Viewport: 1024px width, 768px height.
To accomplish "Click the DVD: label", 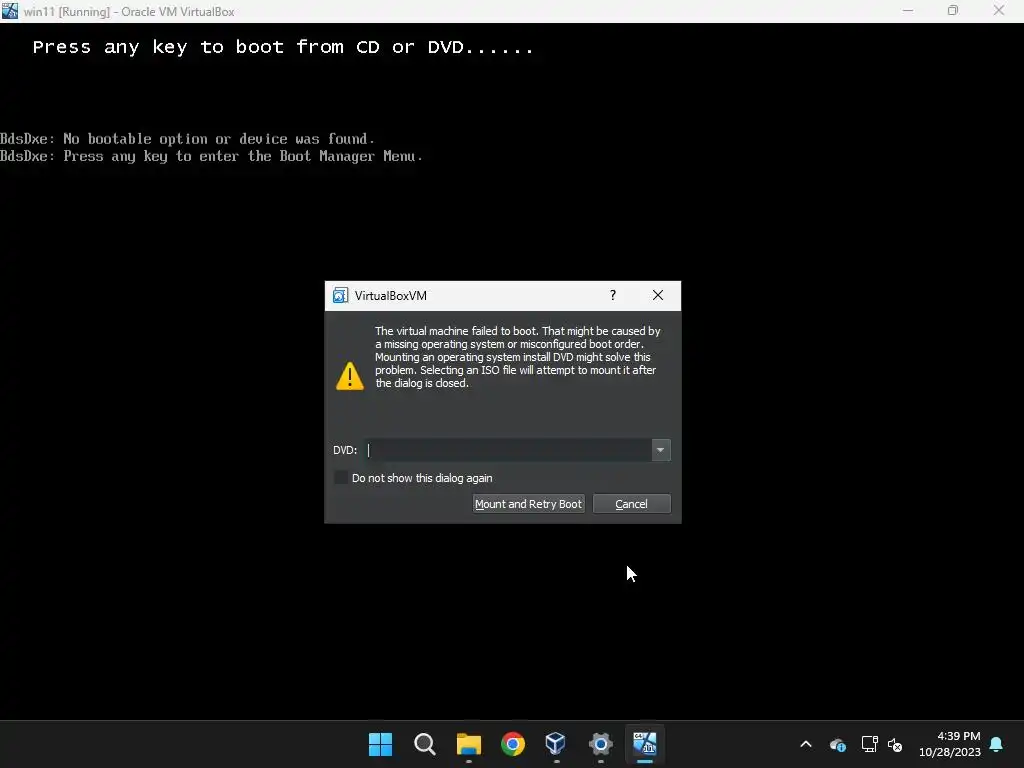I will pyautogui.click(x=345, y=450).
